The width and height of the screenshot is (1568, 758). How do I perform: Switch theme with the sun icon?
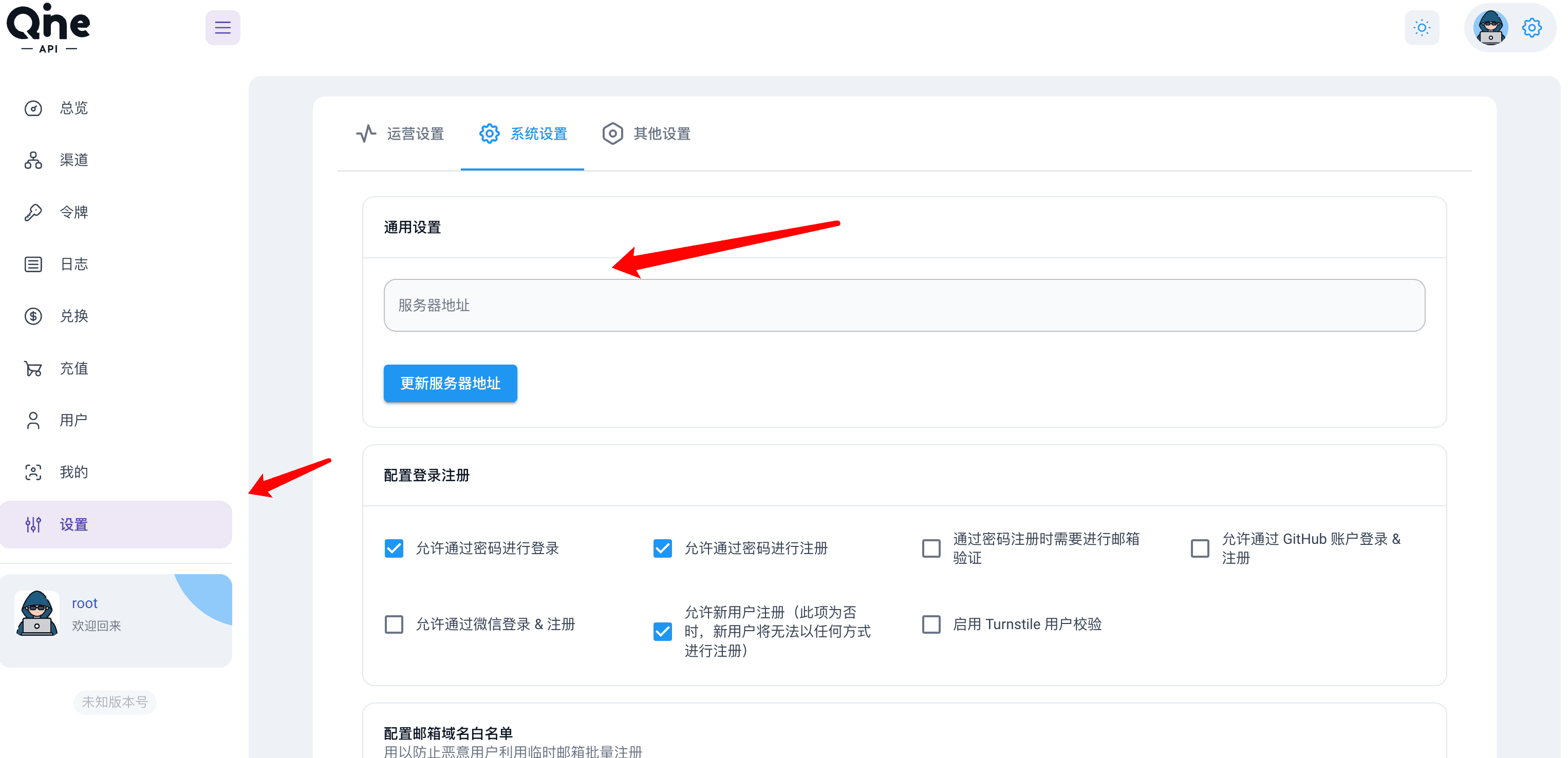pos(1421,27)
